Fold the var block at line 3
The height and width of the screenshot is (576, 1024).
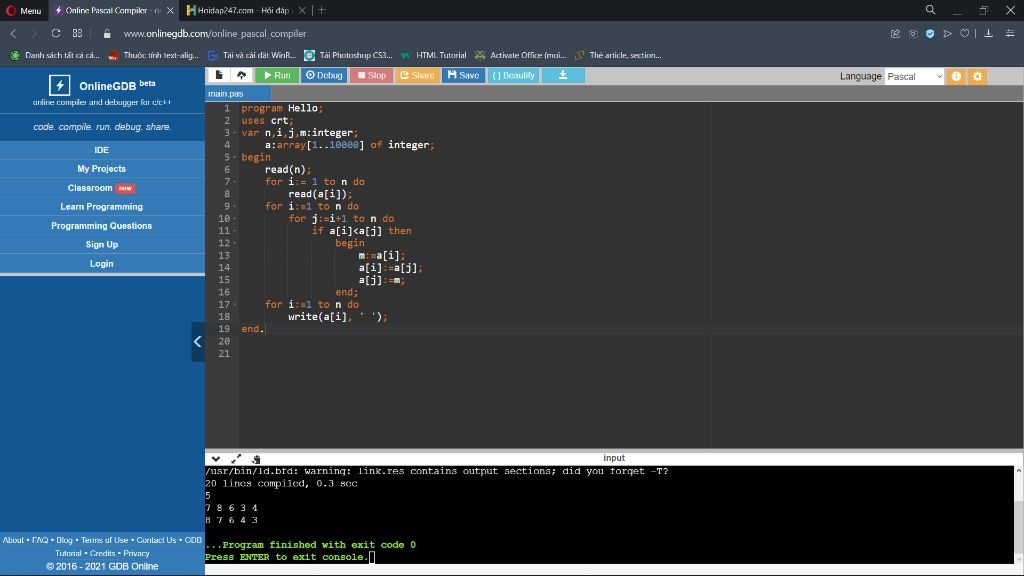click(234, 133)
